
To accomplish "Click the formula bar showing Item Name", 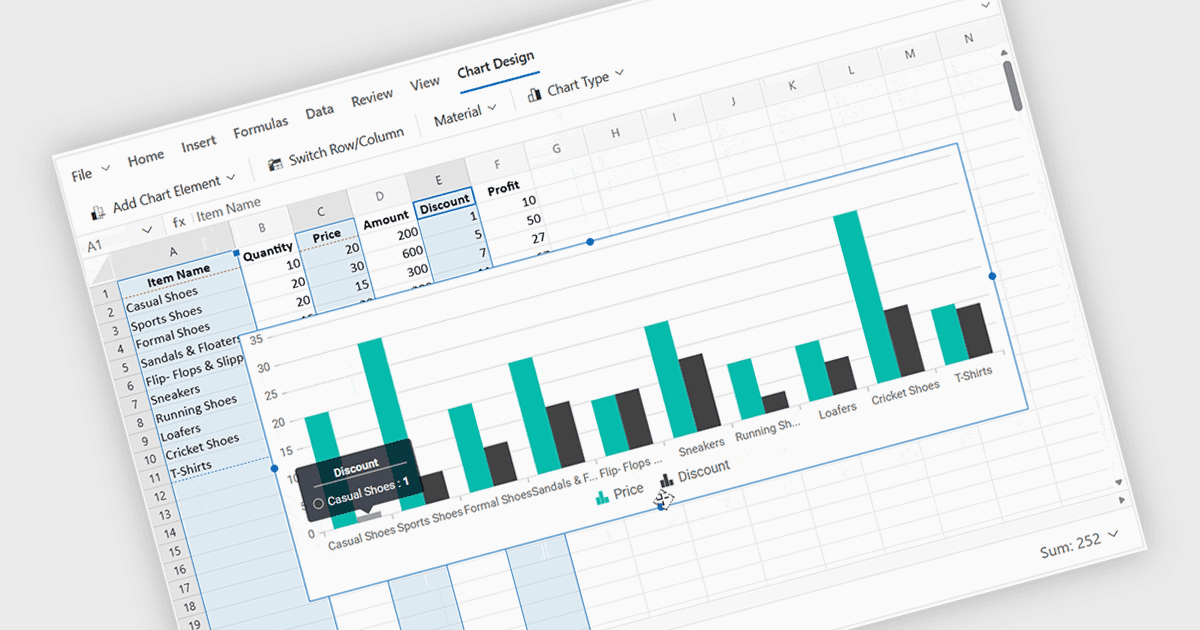I will tap(229, 209).
